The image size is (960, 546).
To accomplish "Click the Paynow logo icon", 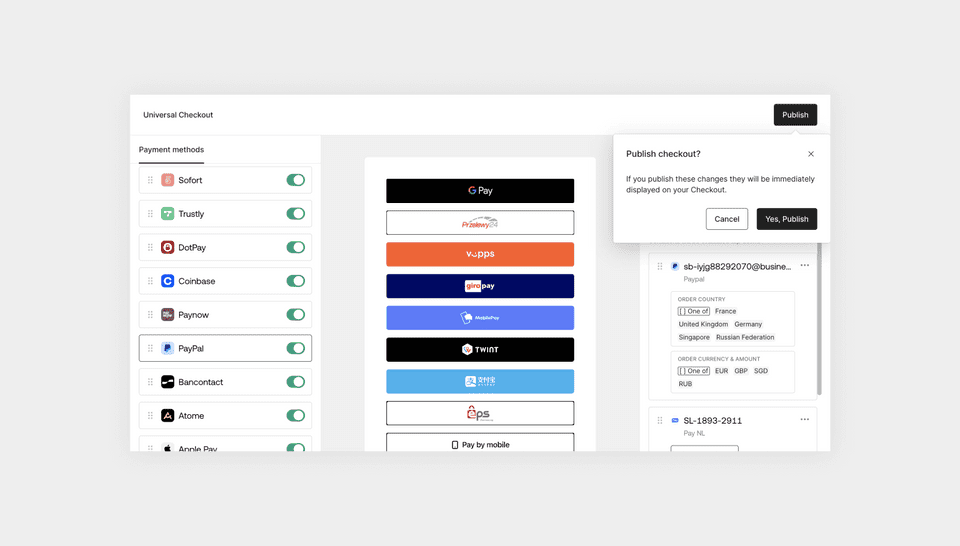I will 167,315.
